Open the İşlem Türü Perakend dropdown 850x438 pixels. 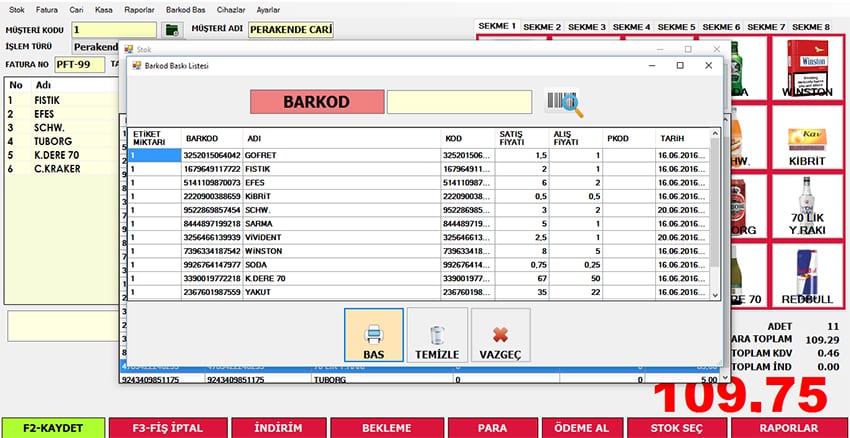[x=96, y=47]
